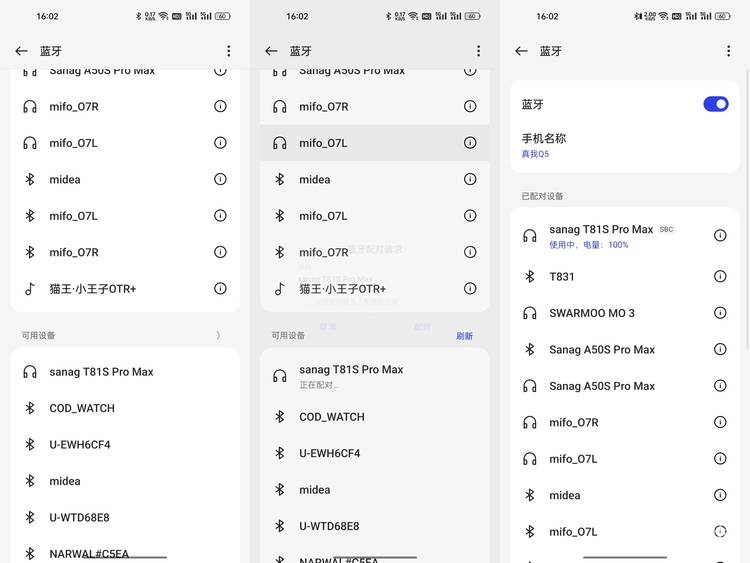Viewport: 750px width, 563px height.
Task: Open three-dot menu on middle screen
Action: point(478,51)
